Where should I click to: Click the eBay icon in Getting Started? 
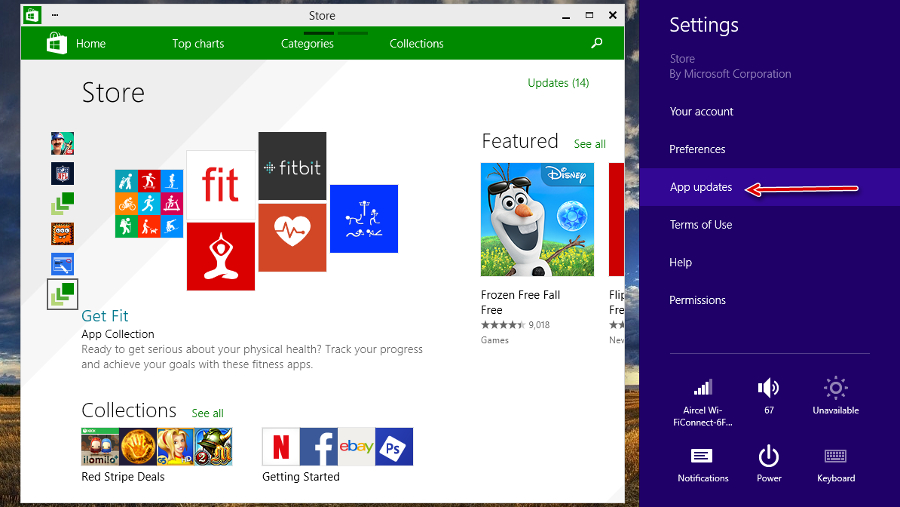pyautogui.click(x=356, y=446)
